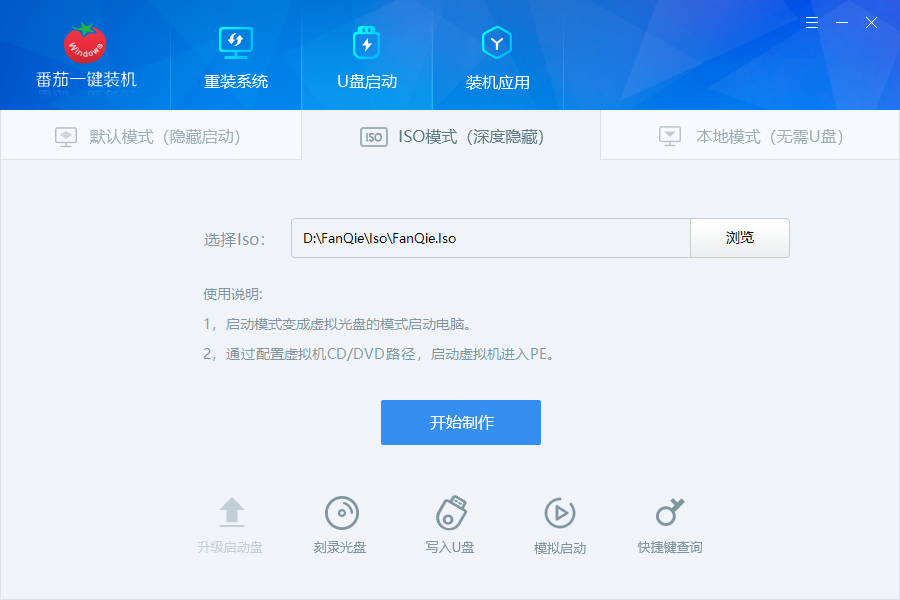Click the 番茄一键装机 title text
Viewport: 900px width, 600px height.
[86, 80]
